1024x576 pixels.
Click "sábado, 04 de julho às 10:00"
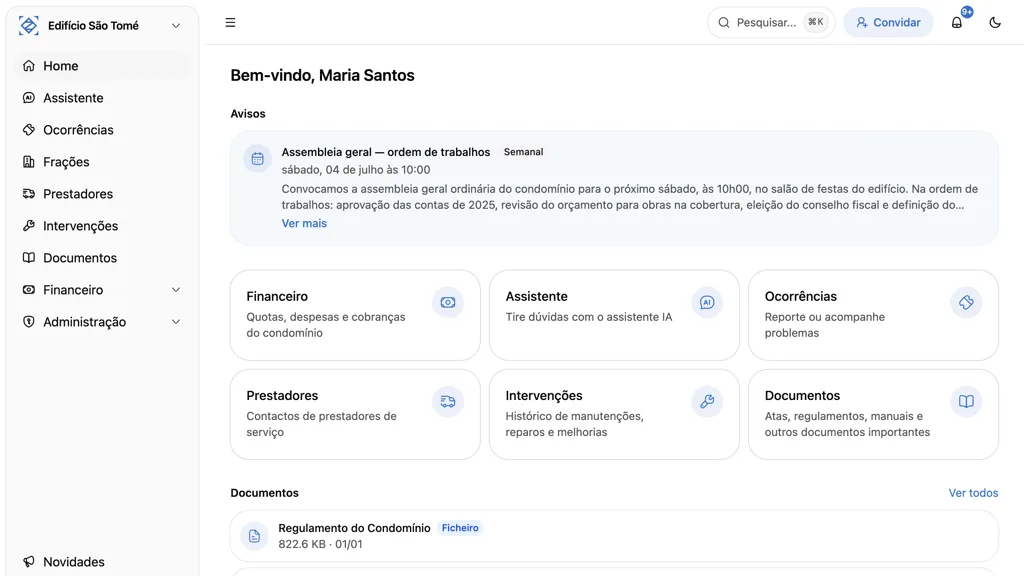356,170
